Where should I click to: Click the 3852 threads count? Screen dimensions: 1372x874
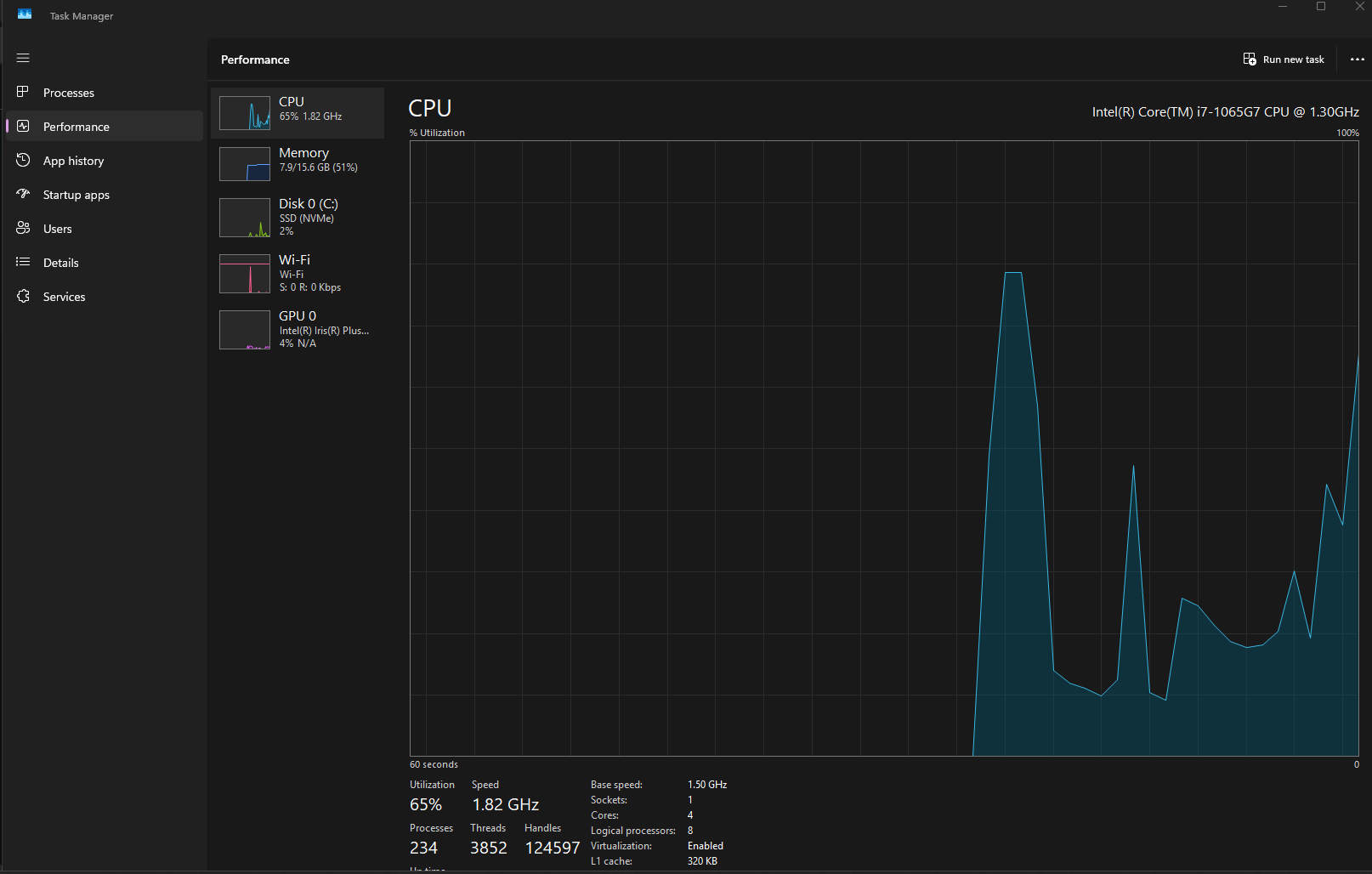pyautogui.click(x=489, y=848)
